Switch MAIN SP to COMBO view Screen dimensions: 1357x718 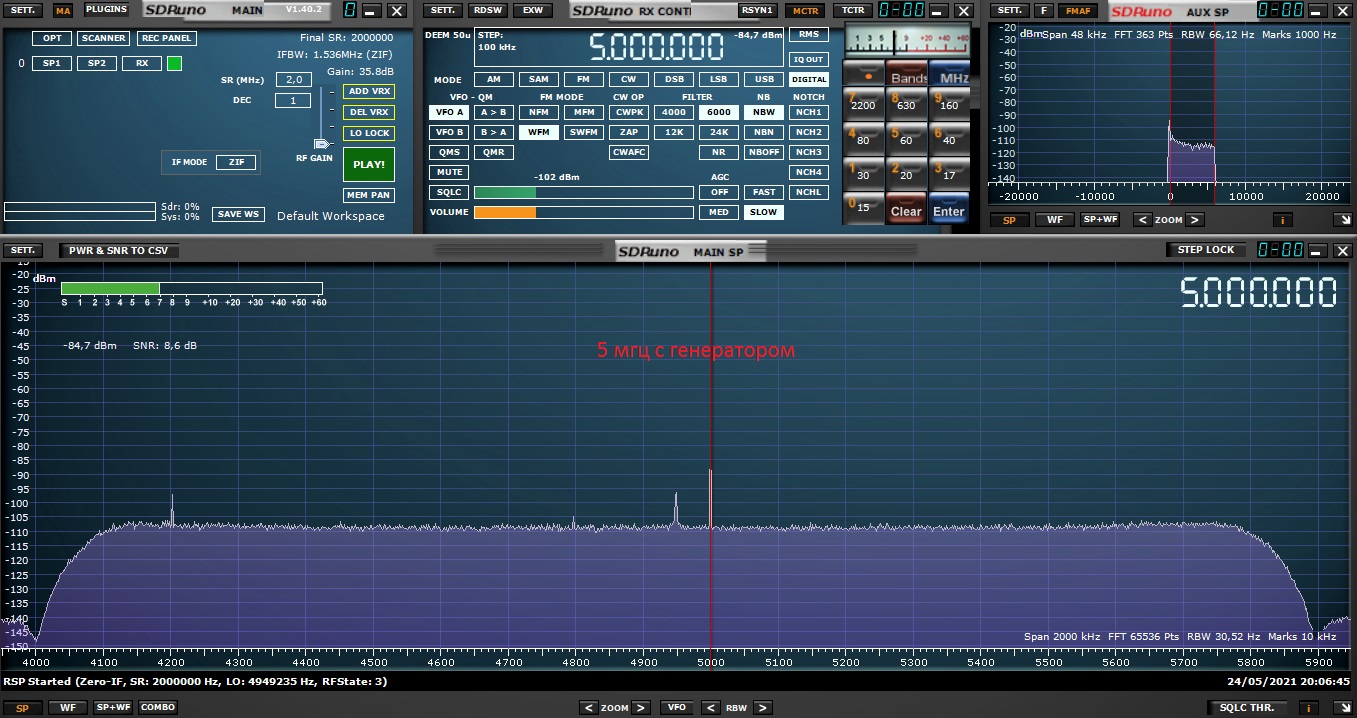pyautogui.click(x=157, y=707)
